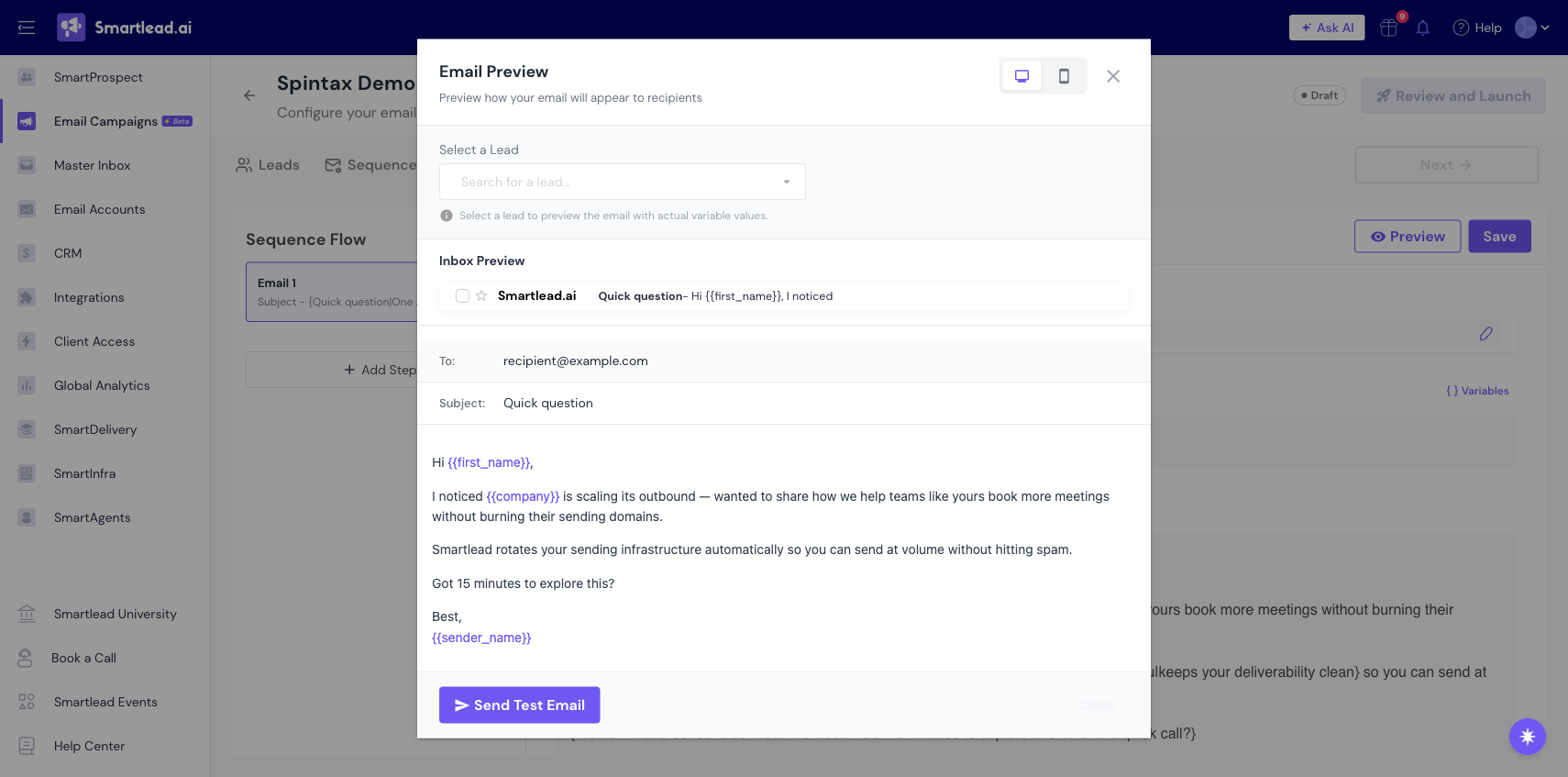Click the Book a Call icon
The image size is (1568, 777).
pos(26,658)
